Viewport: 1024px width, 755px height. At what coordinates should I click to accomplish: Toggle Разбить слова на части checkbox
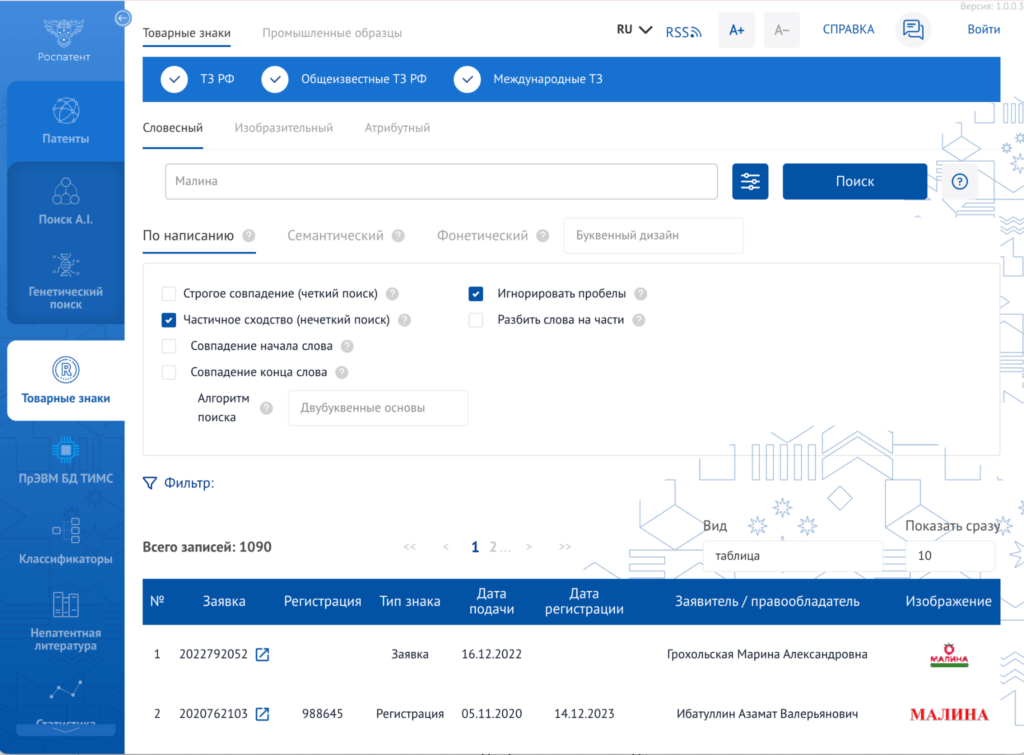[475, 320]
